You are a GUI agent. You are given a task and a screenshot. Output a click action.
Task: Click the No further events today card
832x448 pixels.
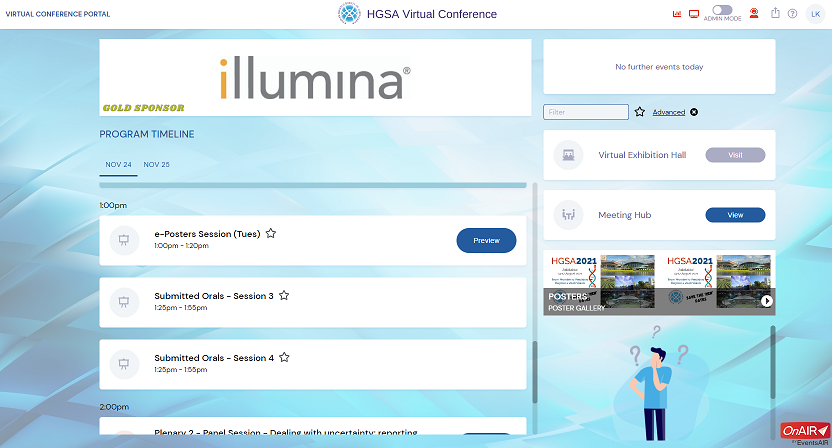click(659, 66)
